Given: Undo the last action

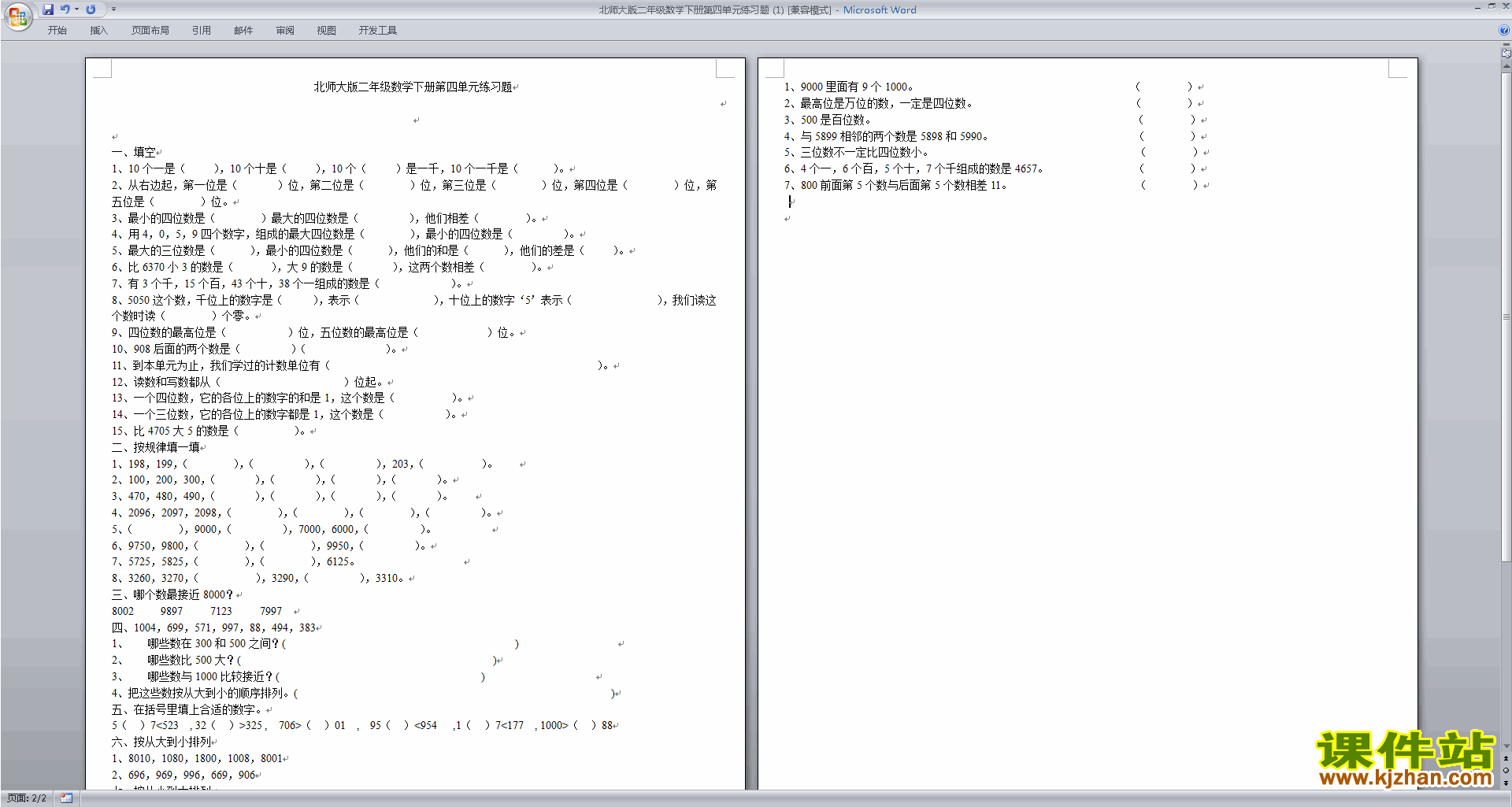Looking at the screenshot, I should click(x=65, y=9).
